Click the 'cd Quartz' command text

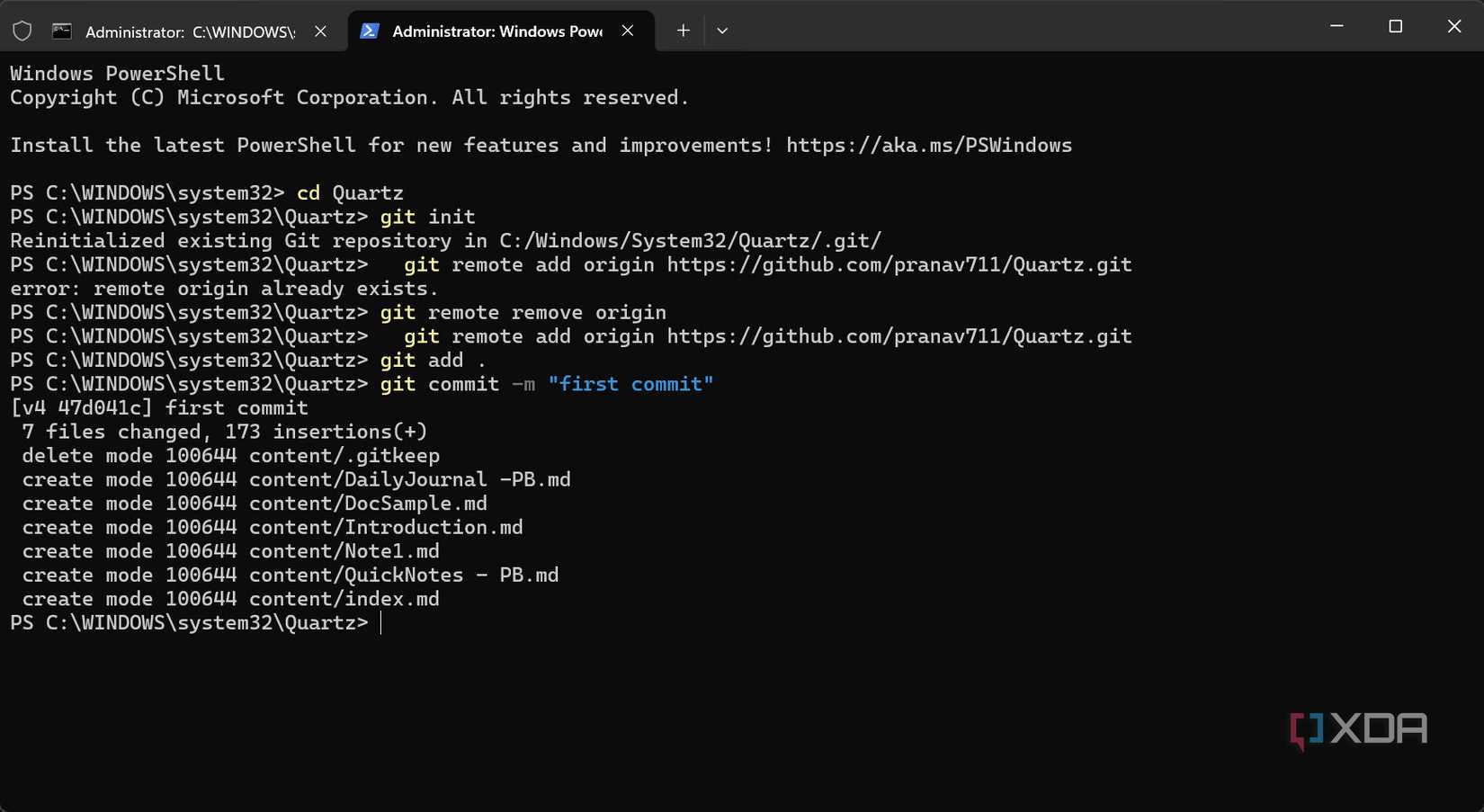tap(350, 193)
